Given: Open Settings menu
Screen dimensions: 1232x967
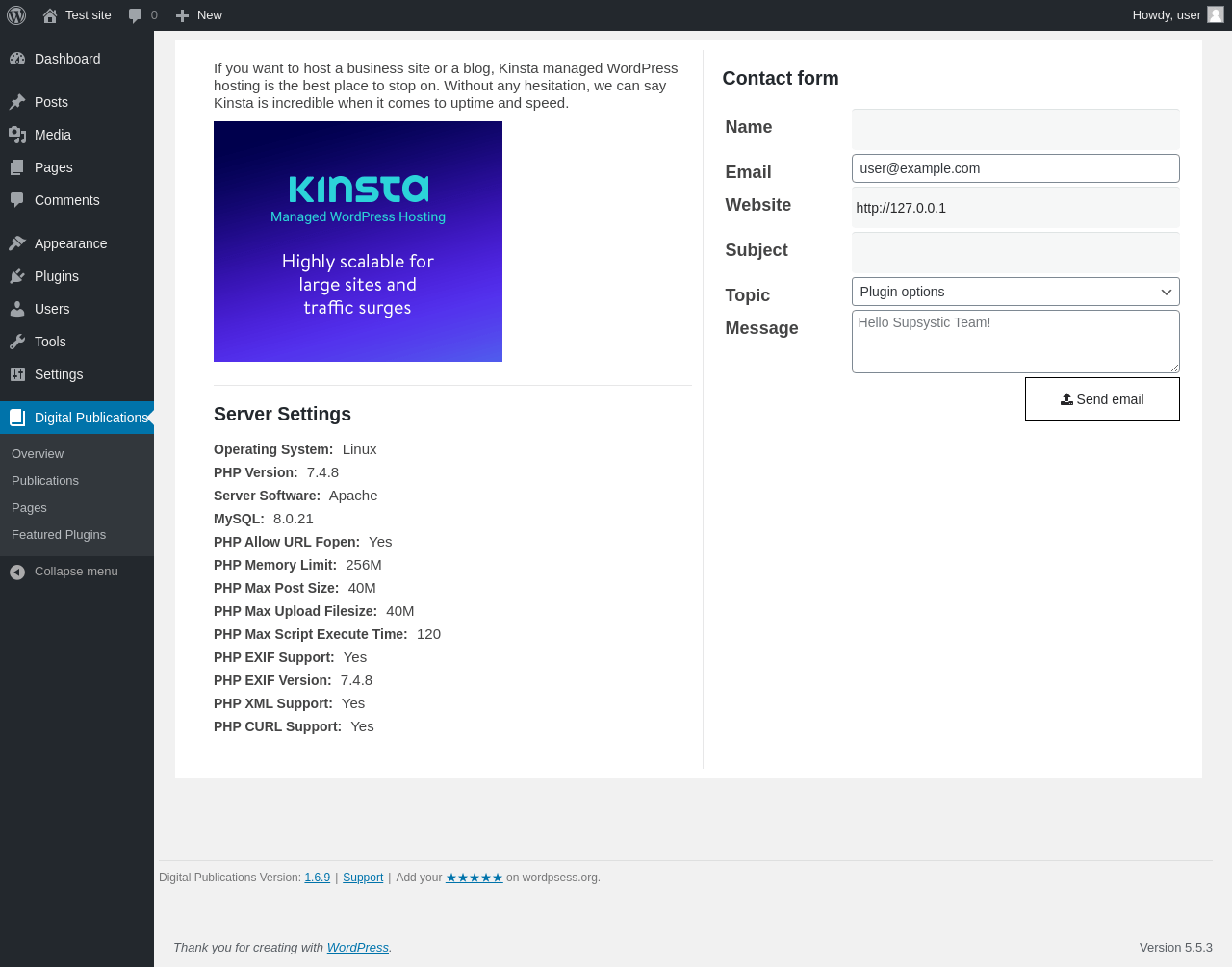Looking at the screenshot, I should pyautogui.click(x=77, y=374).
